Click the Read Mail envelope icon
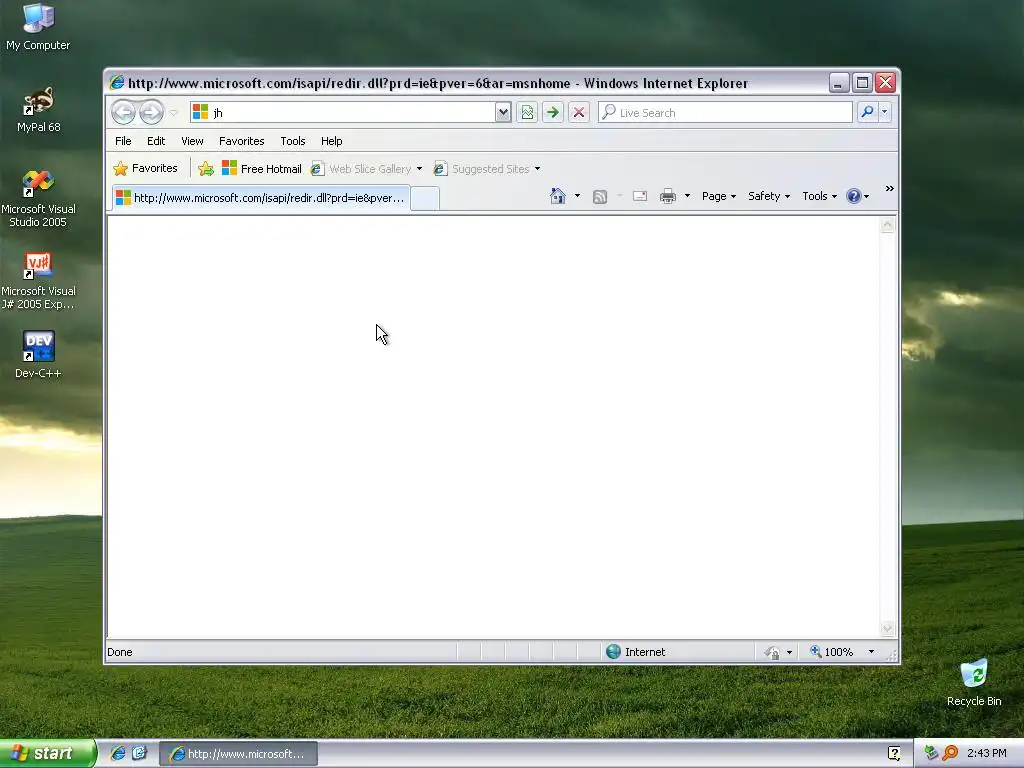1024x768 pixels. click(x=640, y=196)
